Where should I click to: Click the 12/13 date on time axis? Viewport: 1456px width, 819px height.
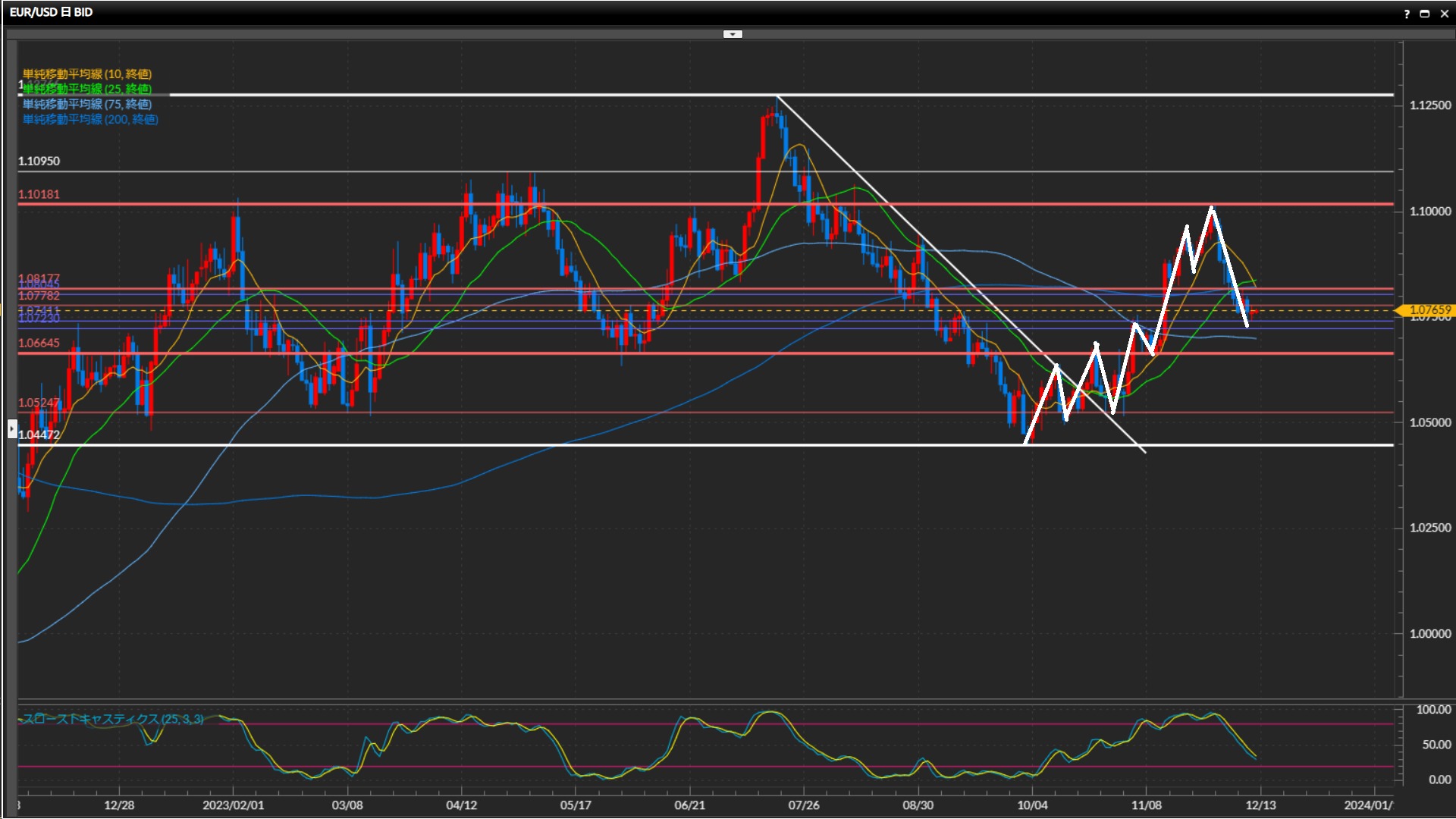coord(1260,805)
